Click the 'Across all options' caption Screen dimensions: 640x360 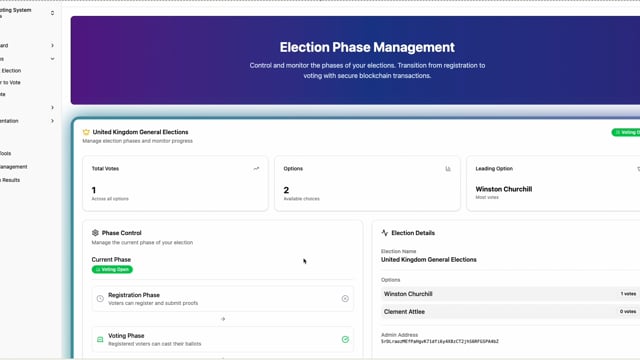[x=110, y=199]
